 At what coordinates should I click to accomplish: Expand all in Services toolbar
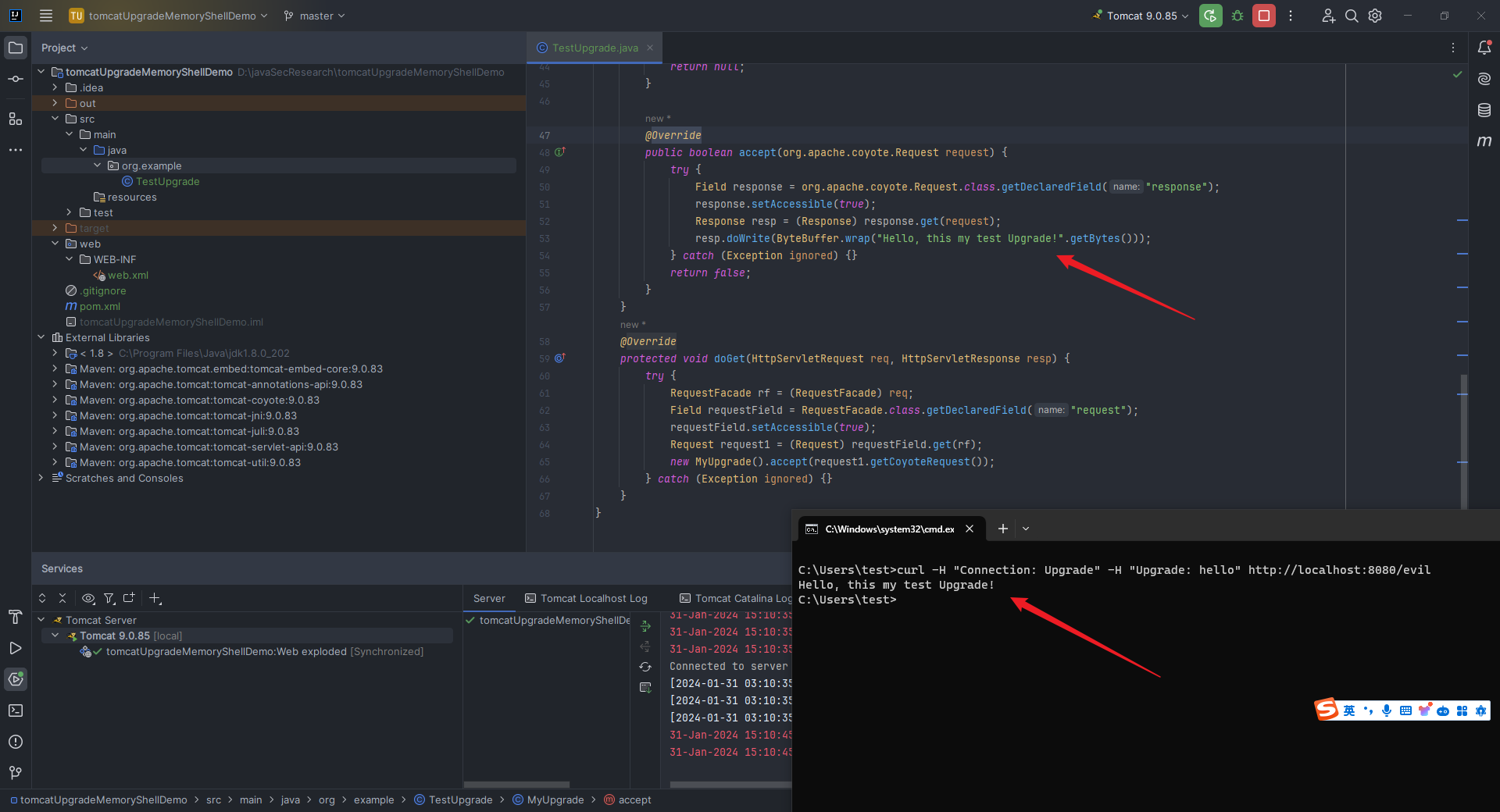(42, 598)
